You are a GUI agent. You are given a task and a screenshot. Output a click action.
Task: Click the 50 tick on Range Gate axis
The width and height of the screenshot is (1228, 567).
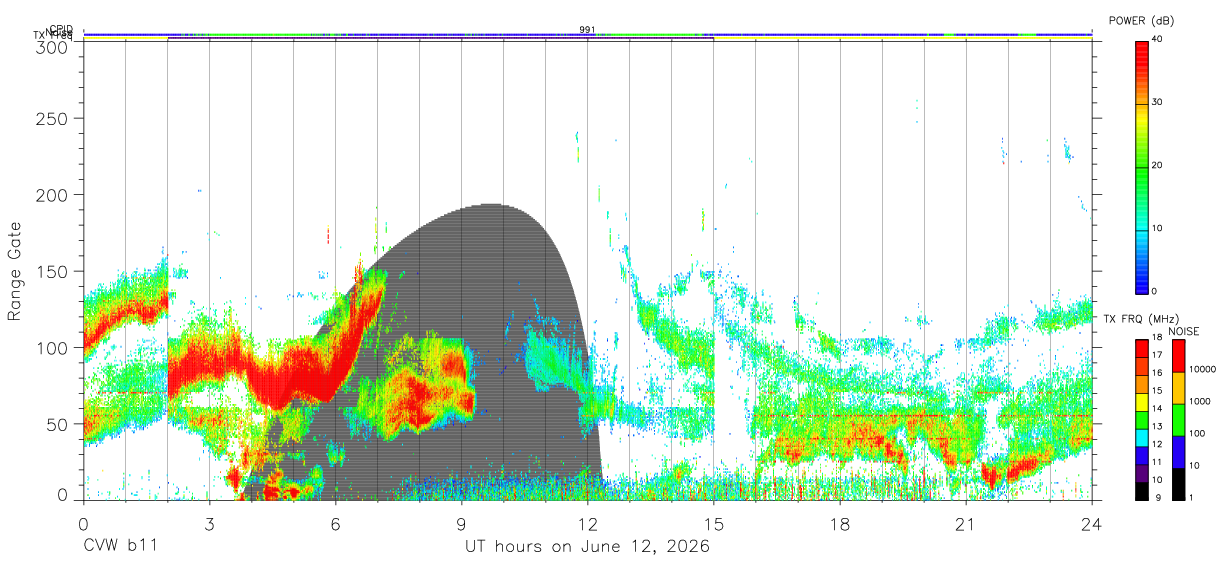tap(57, 424)
